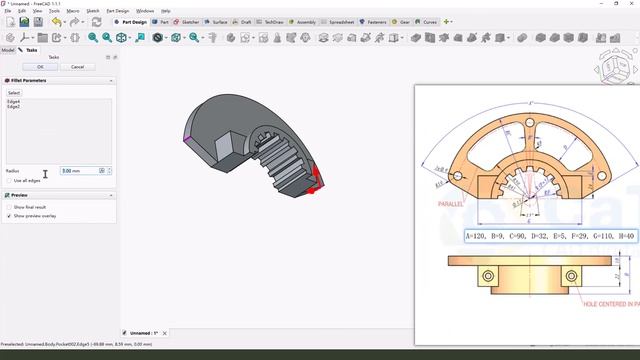Click the Save document icon

coord(38,22)
